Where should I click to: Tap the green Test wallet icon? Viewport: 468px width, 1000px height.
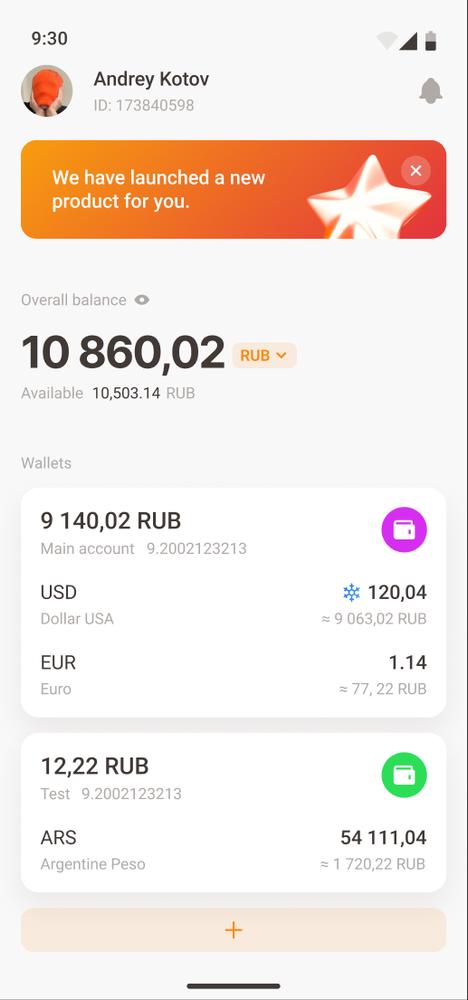(404, 776)
